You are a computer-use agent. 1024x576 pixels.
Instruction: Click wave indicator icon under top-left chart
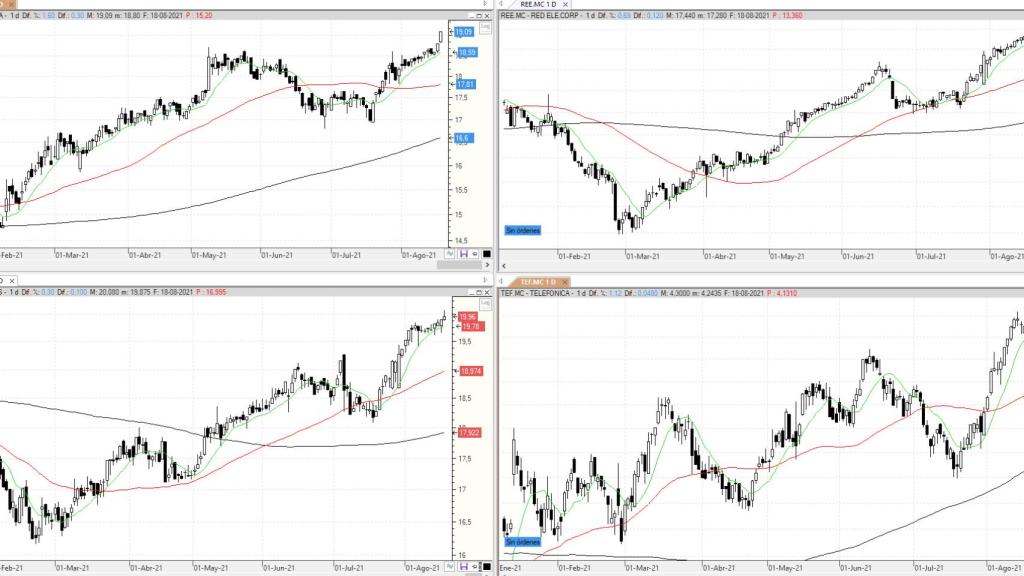(451, 255)
